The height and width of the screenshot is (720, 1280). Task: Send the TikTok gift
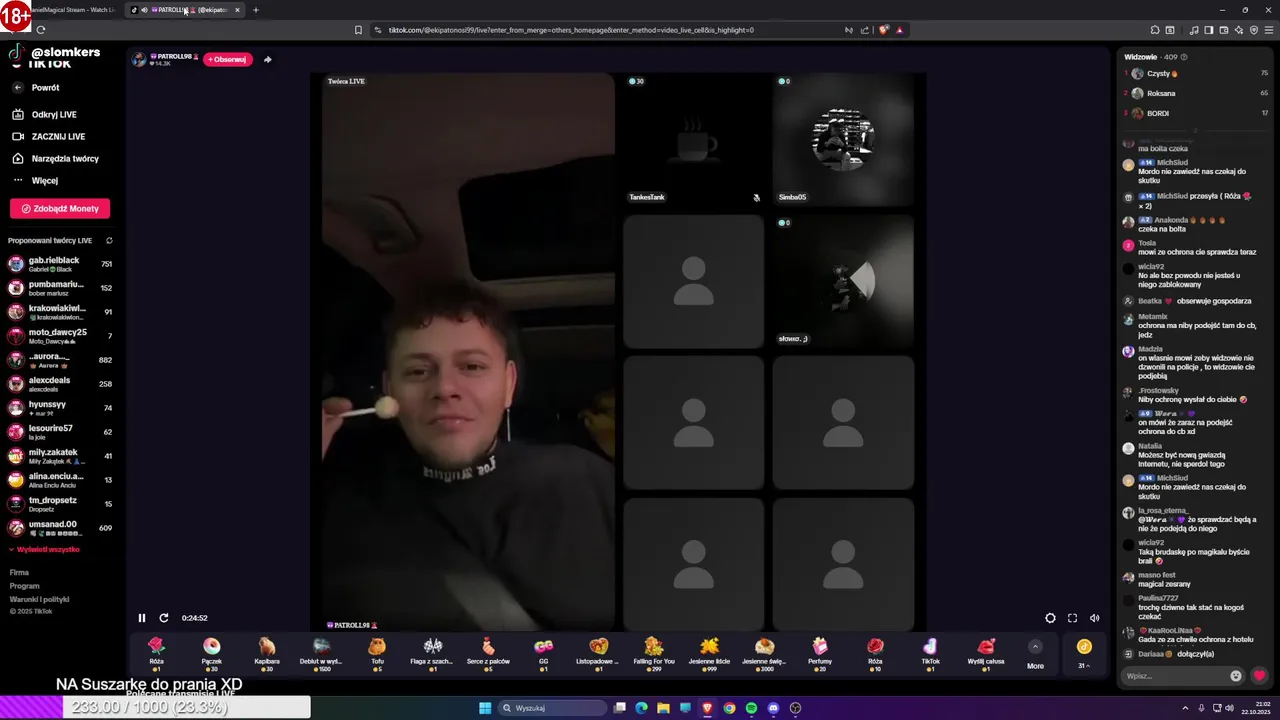click(x=930, y=653)
